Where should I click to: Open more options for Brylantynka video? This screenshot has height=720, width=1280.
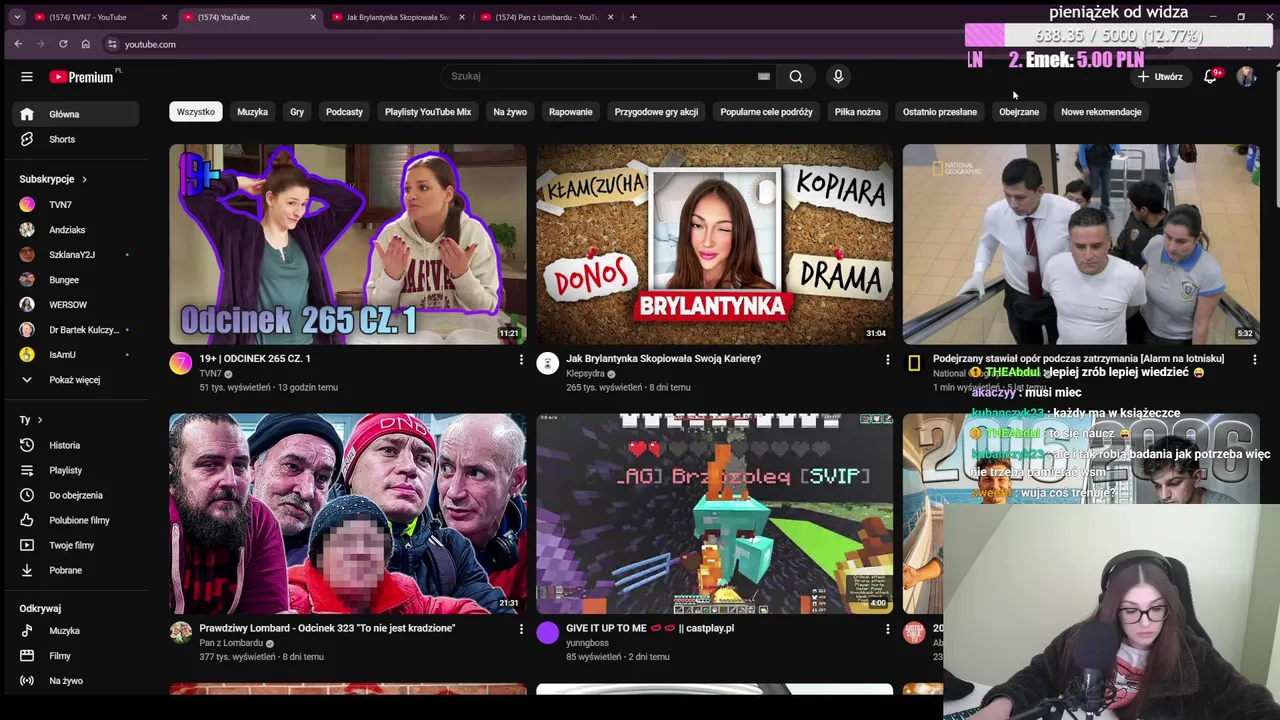887,359
